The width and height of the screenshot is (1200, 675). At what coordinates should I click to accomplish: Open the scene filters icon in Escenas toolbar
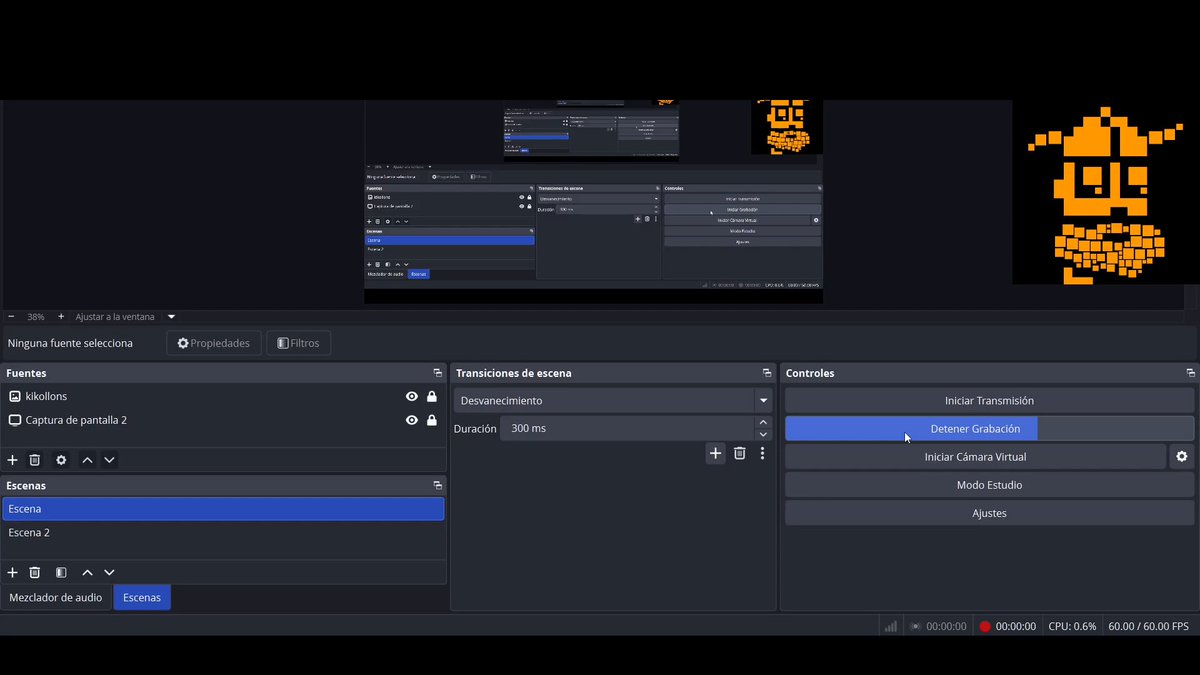61,573
